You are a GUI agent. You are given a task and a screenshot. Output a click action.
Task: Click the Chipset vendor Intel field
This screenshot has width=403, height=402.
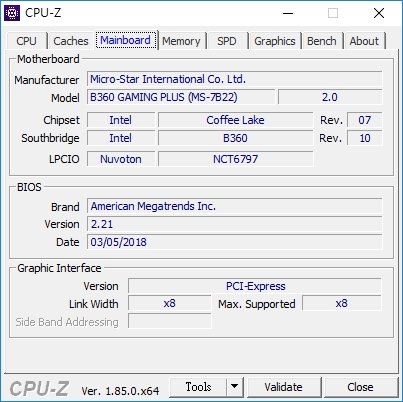121,120
